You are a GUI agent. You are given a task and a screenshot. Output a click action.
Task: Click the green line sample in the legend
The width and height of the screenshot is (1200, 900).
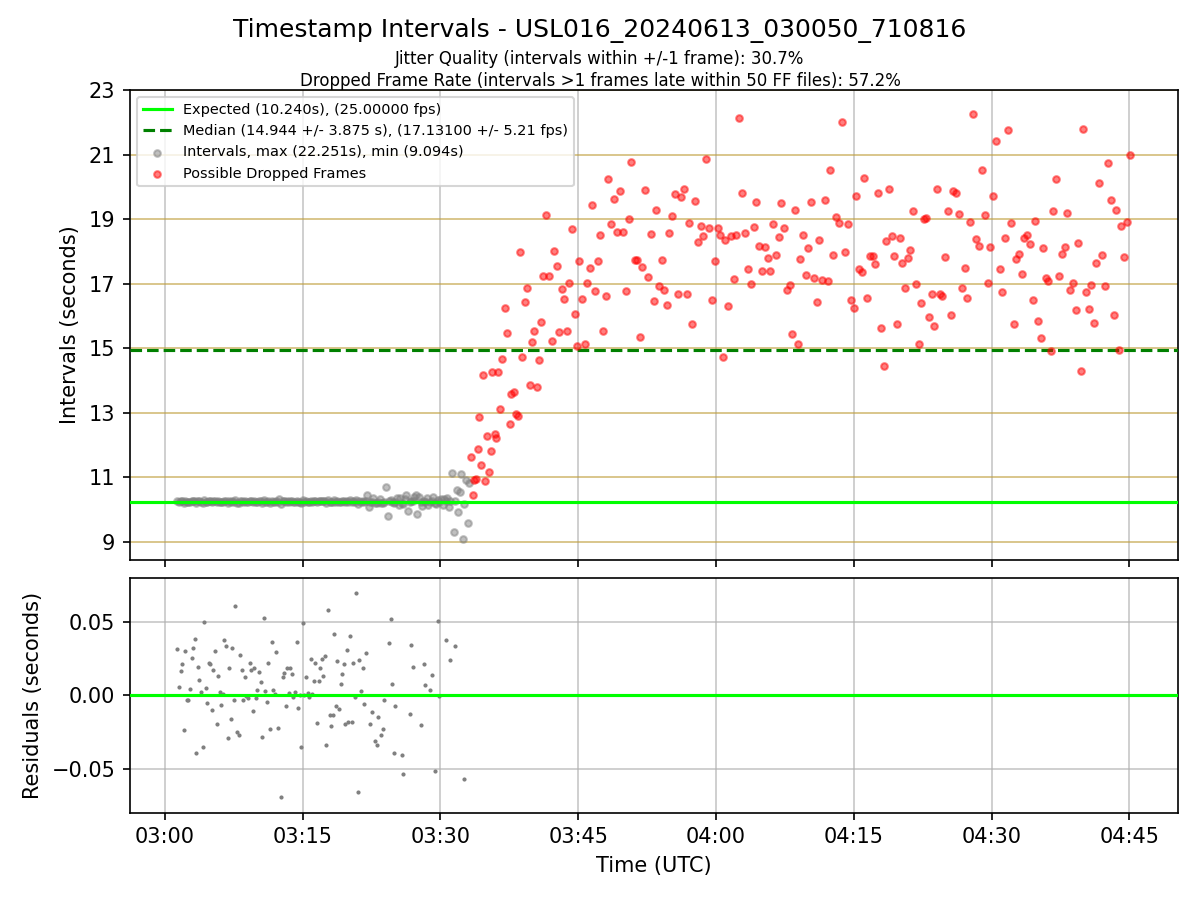(159, 109)
